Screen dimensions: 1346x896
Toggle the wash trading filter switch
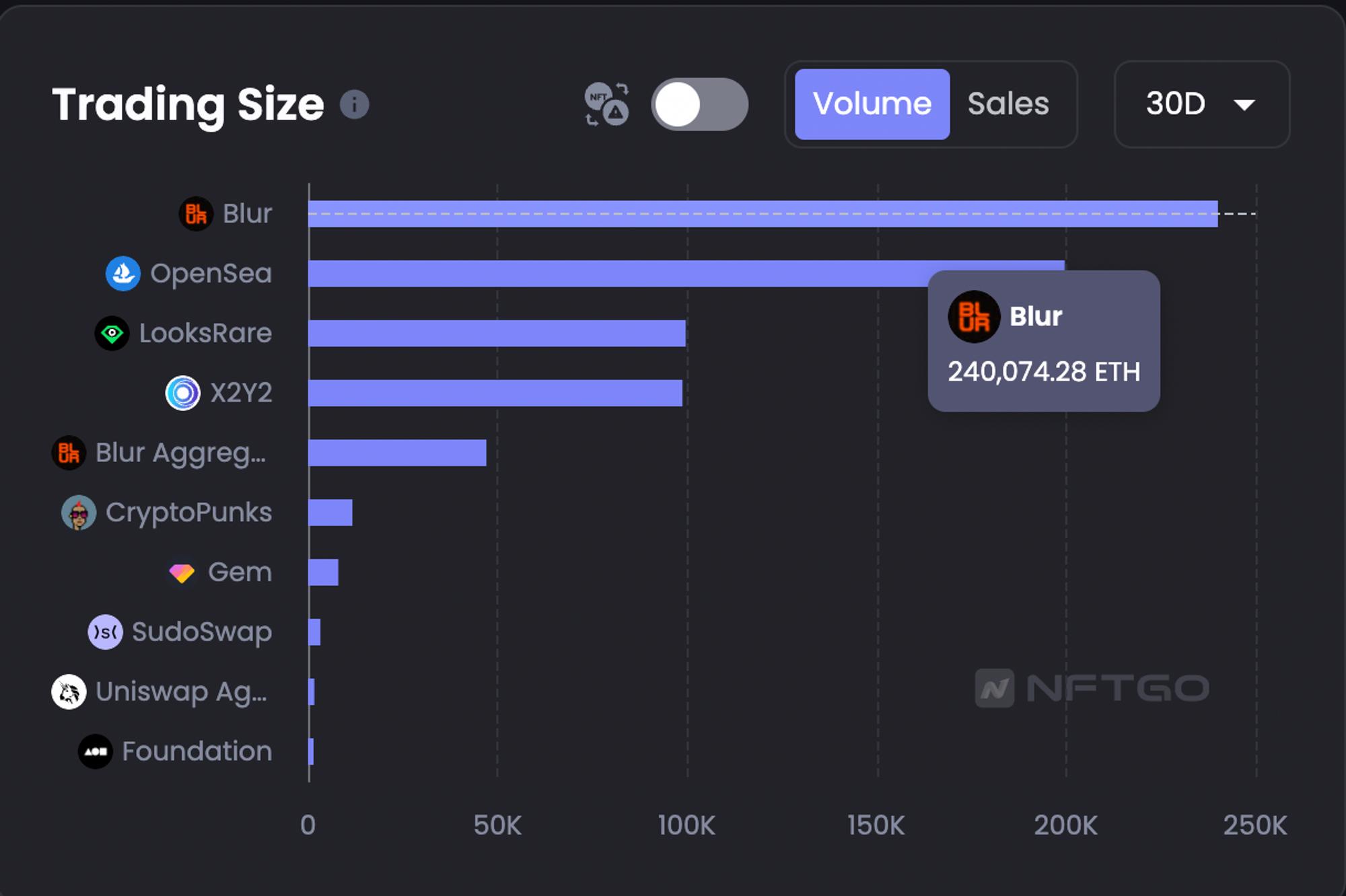tap(699, 104)
